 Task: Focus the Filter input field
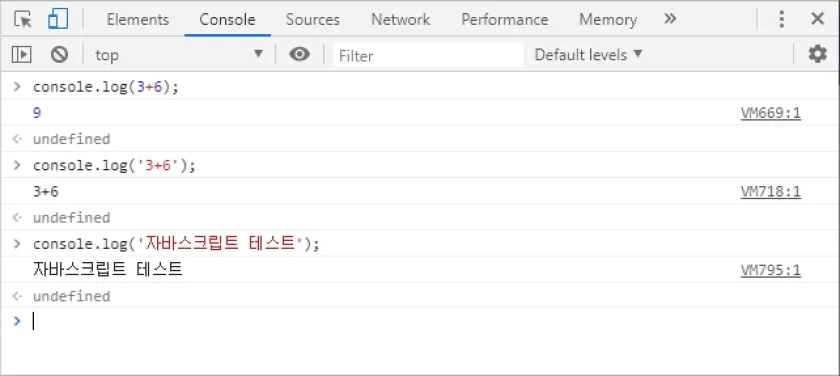[428, 55]
